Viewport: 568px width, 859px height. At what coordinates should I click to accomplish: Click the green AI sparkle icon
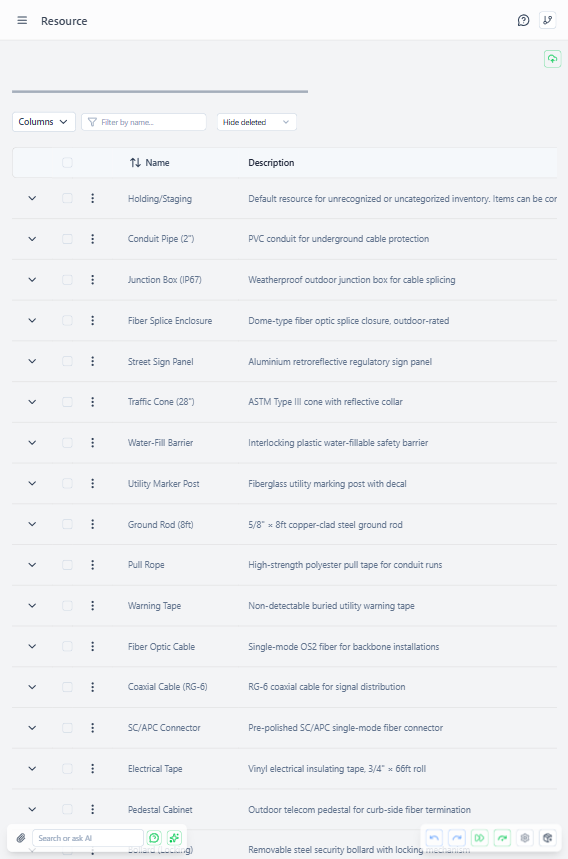click(x=174, y=838)
